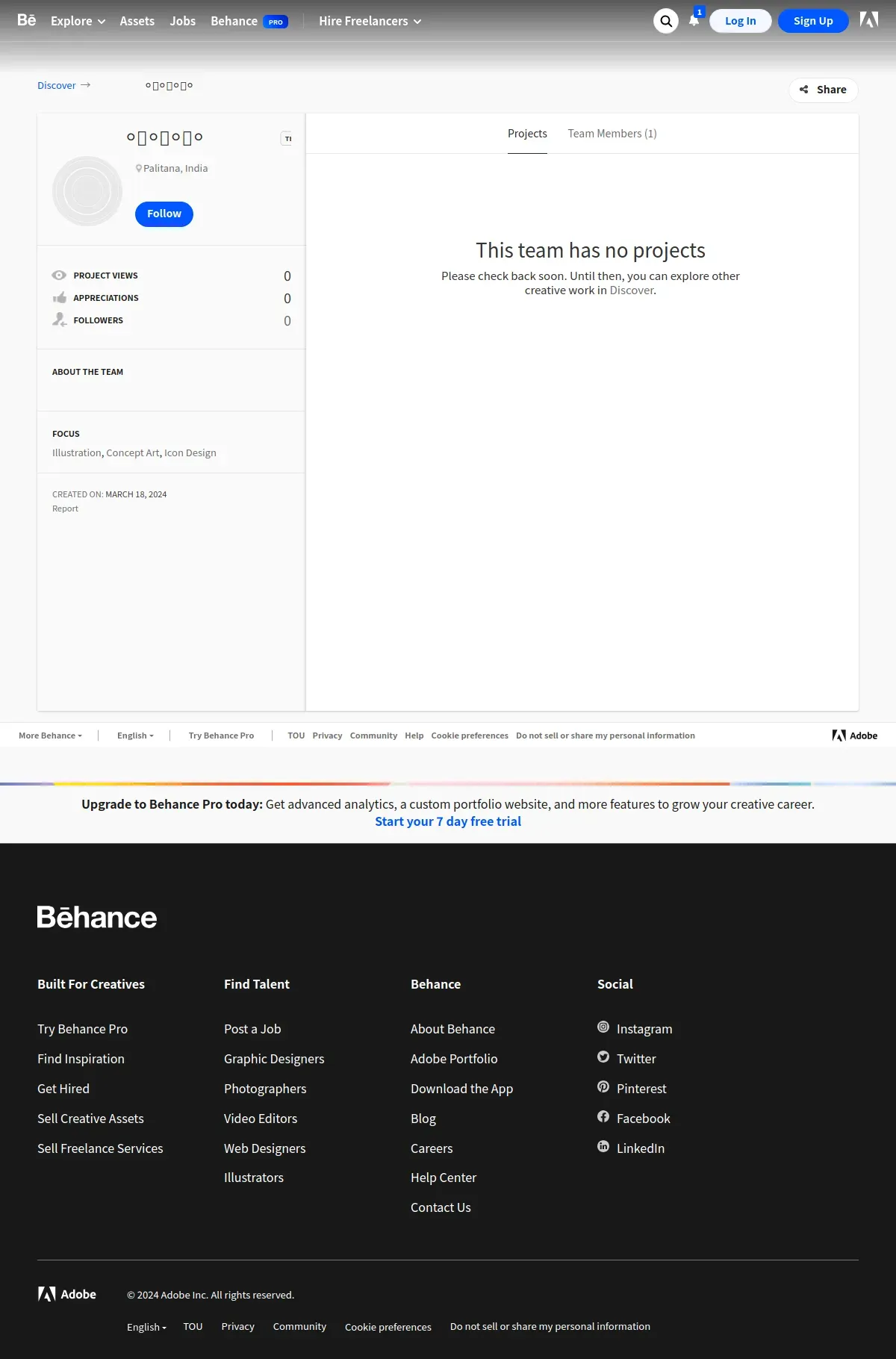Click the Adobe logo in the dark footer
896x1359 pixels.
(x=67, y=1294)
